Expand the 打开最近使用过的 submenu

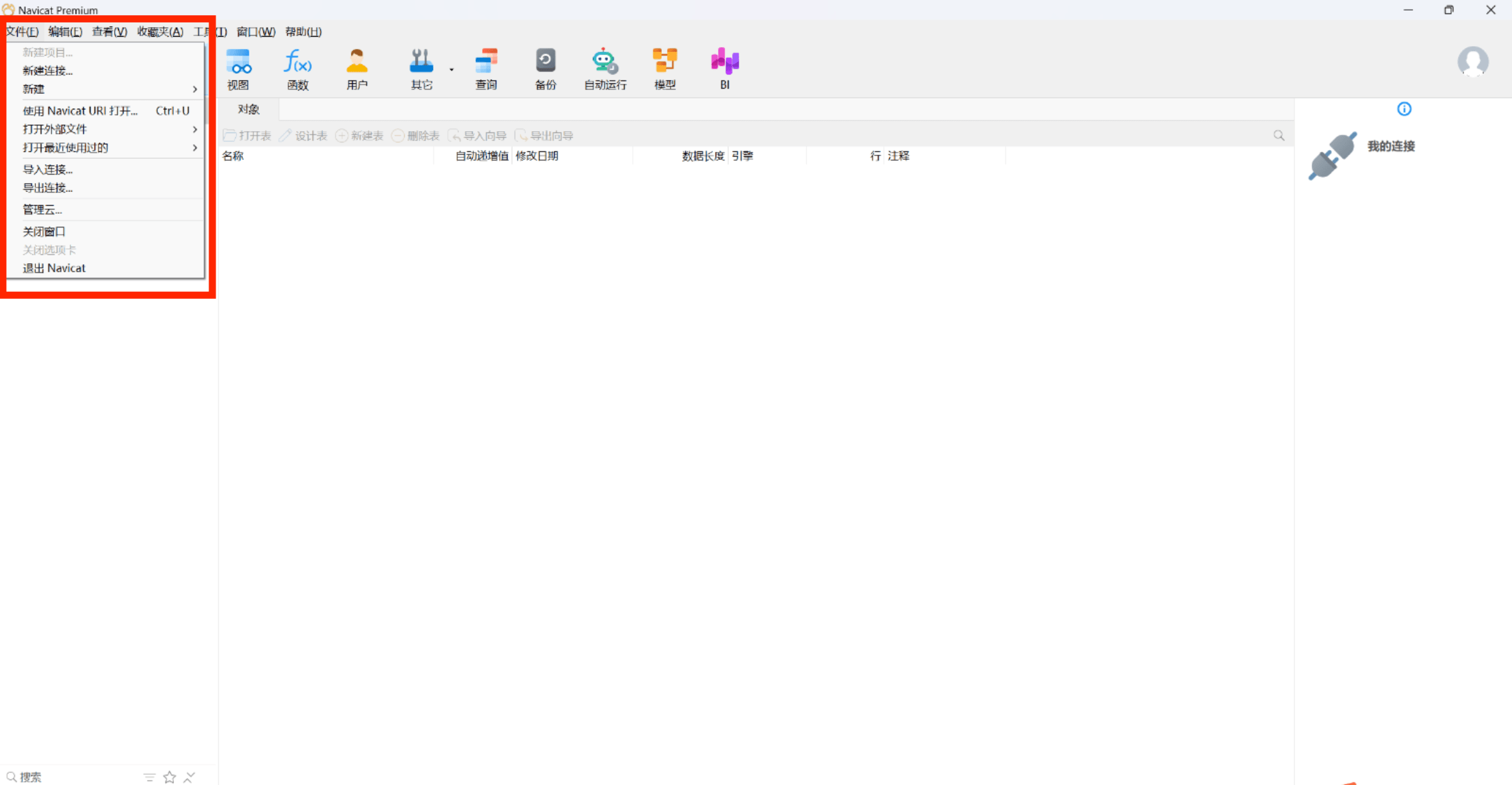105,148
